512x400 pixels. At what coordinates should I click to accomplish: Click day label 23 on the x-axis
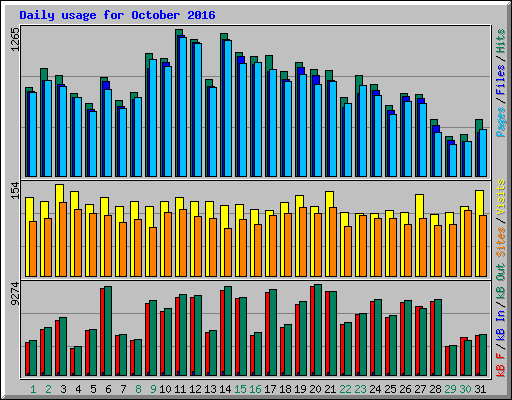(360, 389)
